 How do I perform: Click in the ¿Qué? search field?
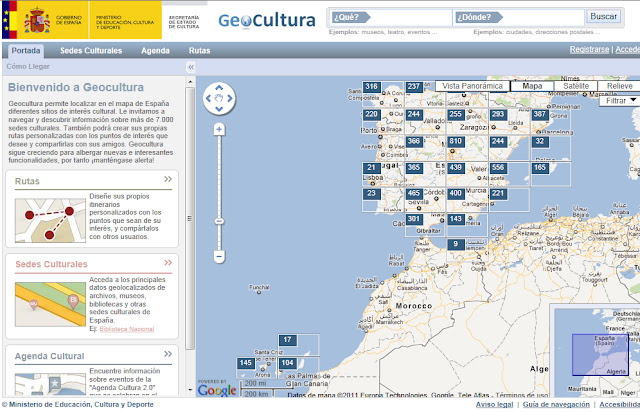(391, 18)
